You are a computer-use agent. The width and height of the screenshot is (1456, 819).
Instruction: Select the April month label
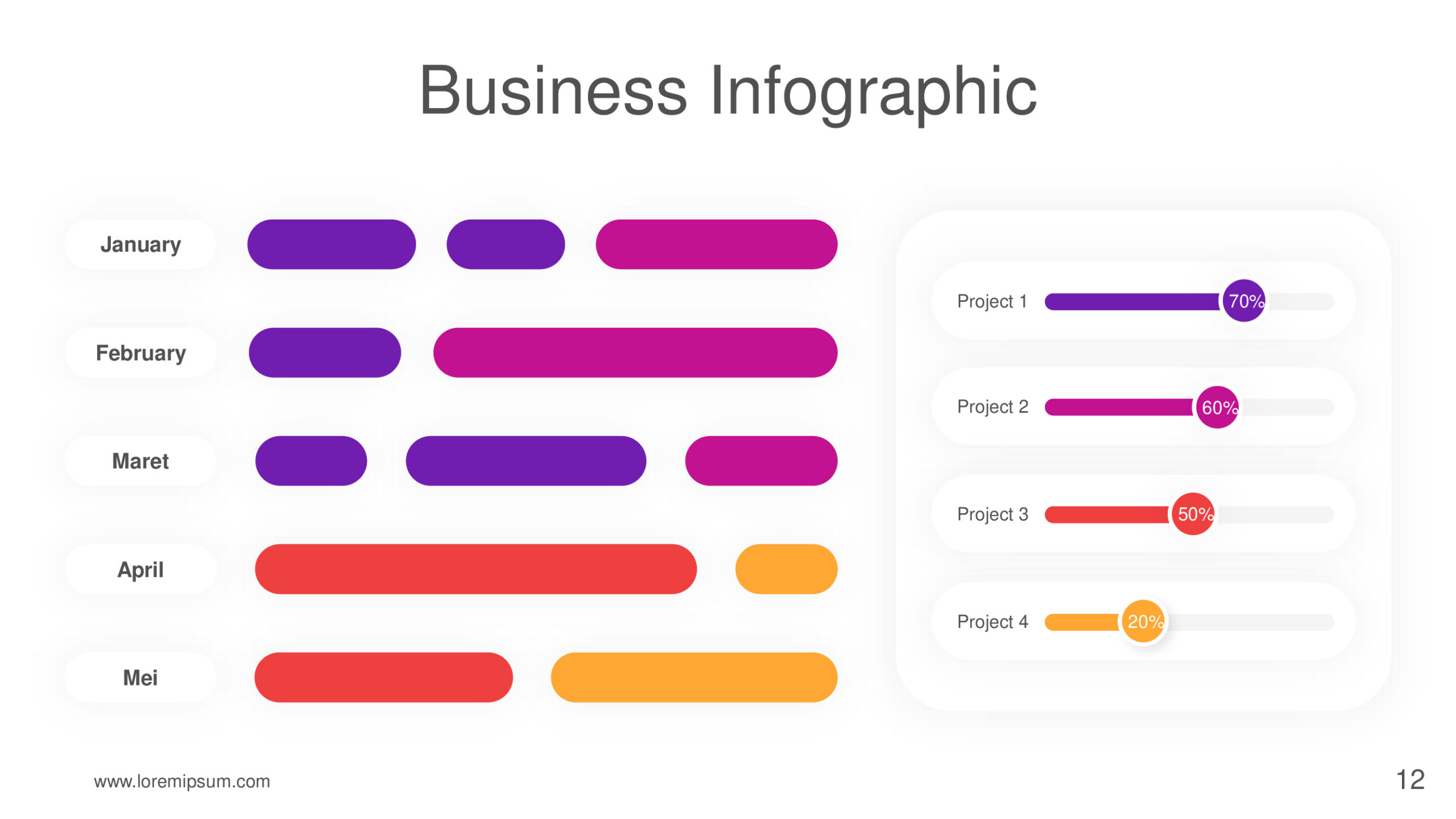click(x=140, y=569)
